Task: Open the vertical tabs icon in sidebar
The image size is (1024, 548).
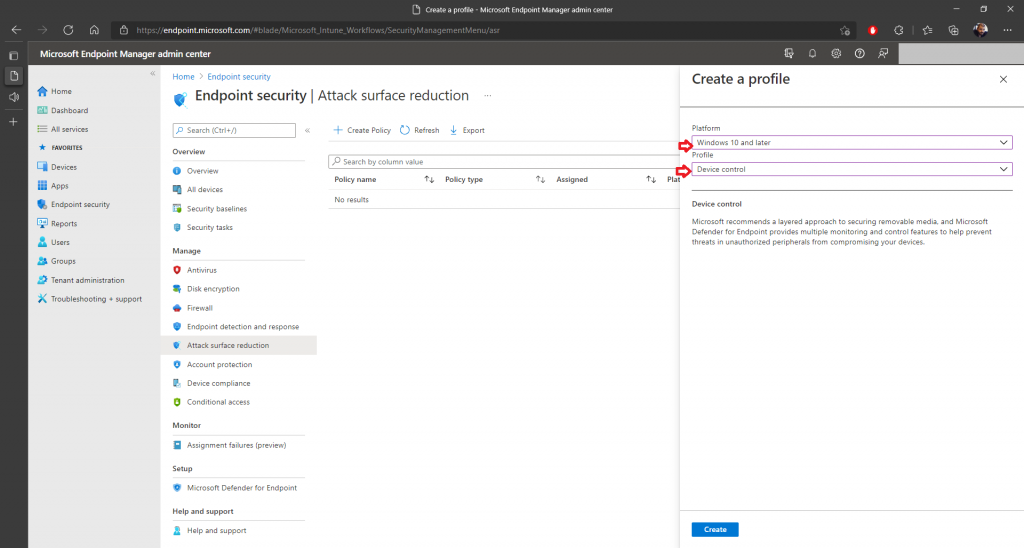Action: pos(14,56)
